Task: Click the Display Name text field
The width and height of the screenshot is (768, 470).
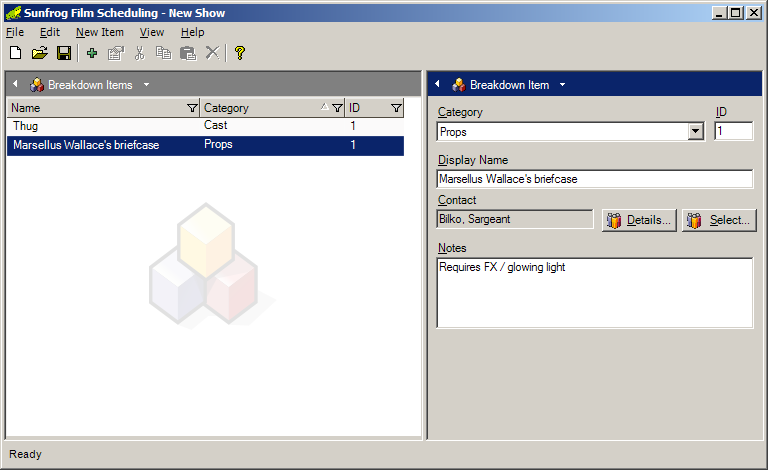Action: [595, 179]
